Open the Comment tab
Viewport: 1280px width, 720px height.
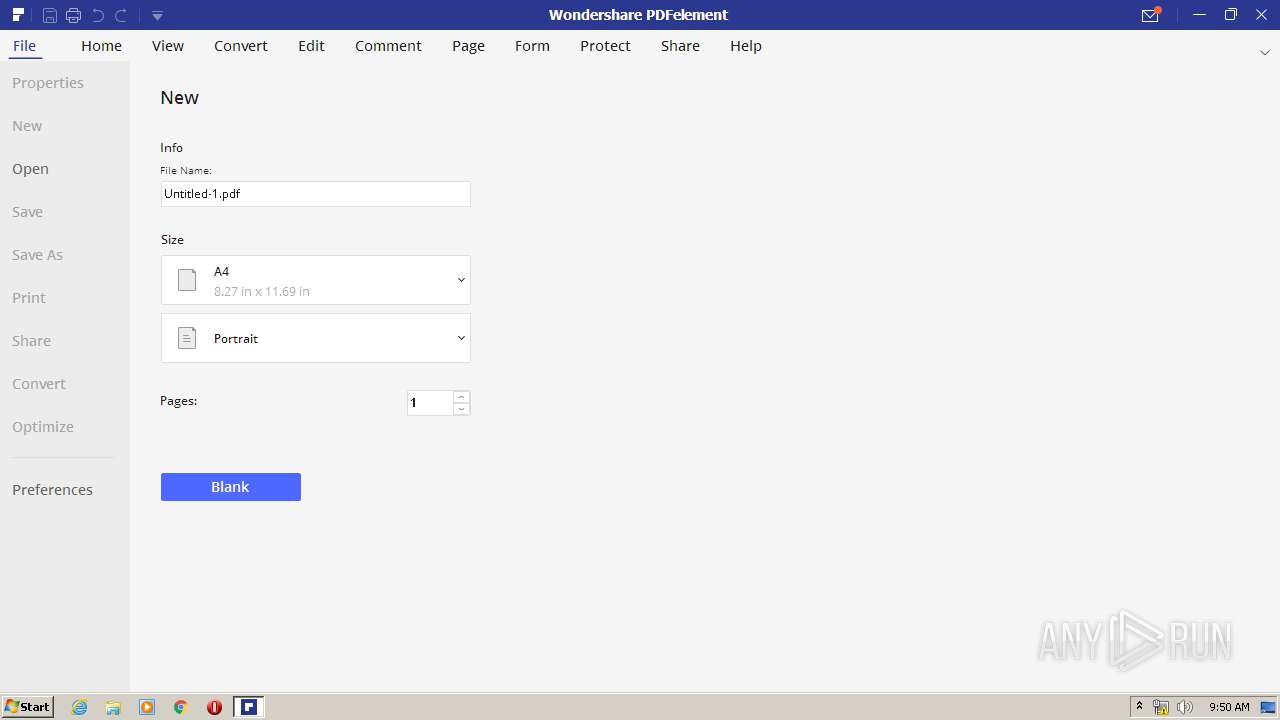click(388, 46)
